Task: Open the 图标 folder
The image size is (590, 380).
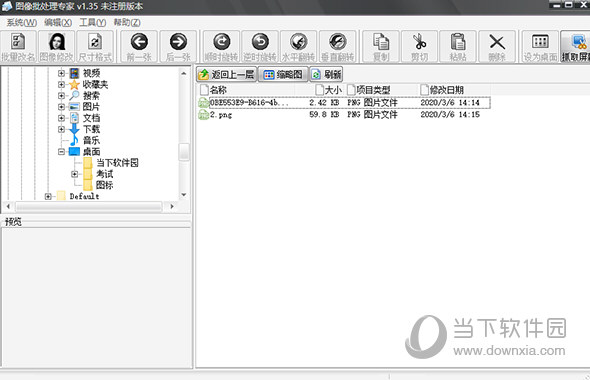Action: coord(105,185)
